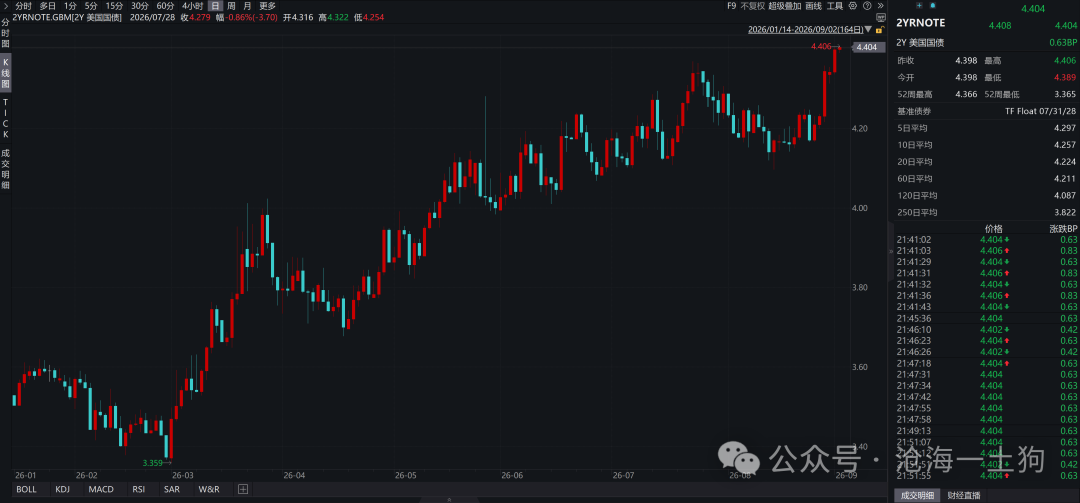Image resolution: width=1080 pixels, height=503 pixels.
Task: Open the vertical 成交明细 tab on left
Action: click(x=6, y=169)
